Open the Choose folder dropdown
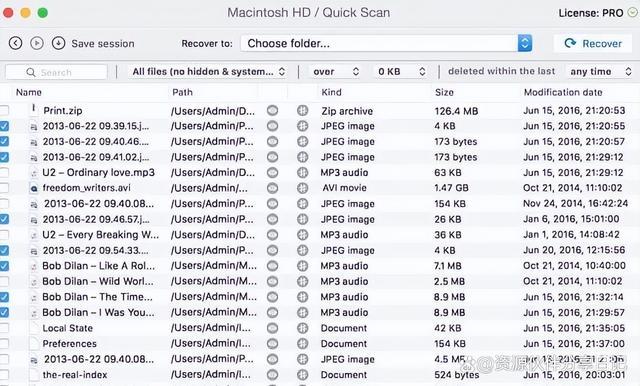The image size is (640, 386). tap(386, 43)
